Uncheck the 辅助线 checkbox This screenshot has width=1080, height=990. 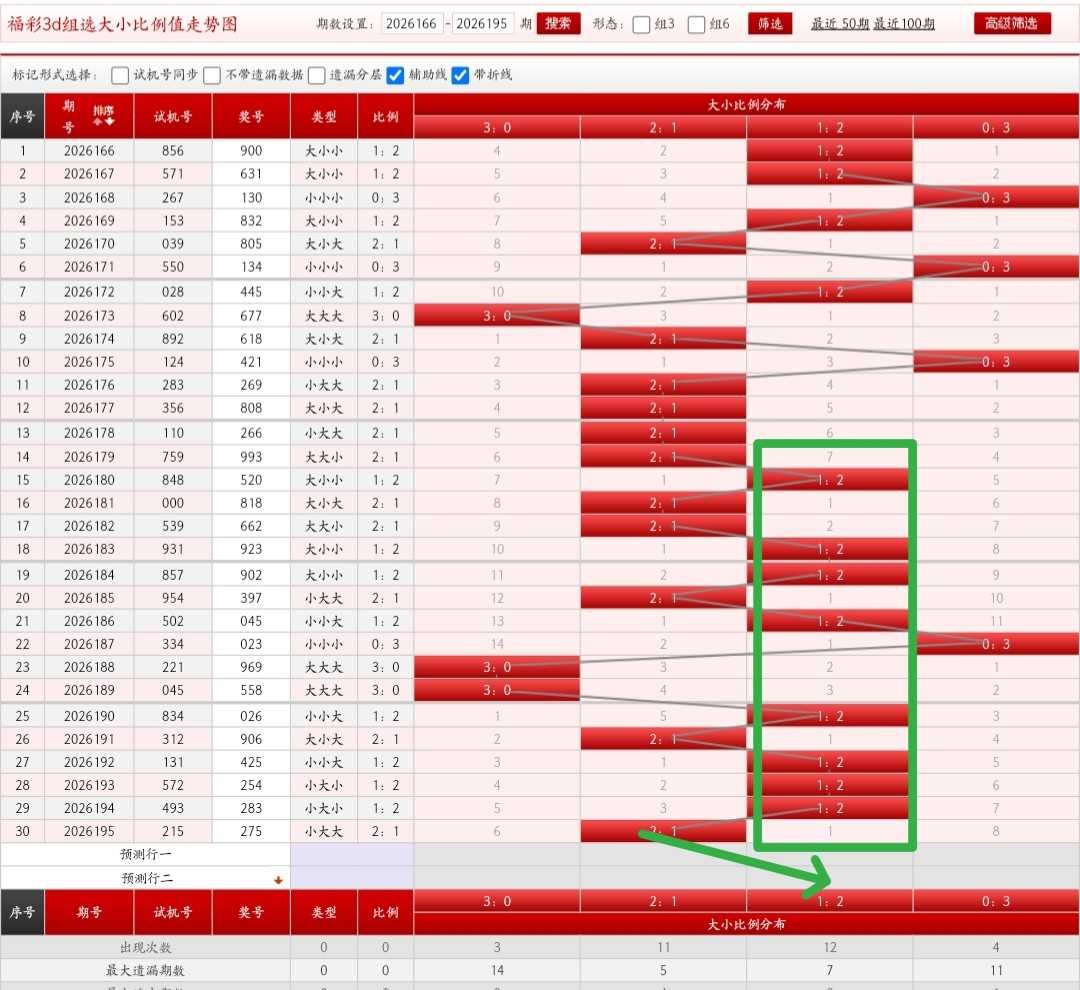click(x=395, y=75)
